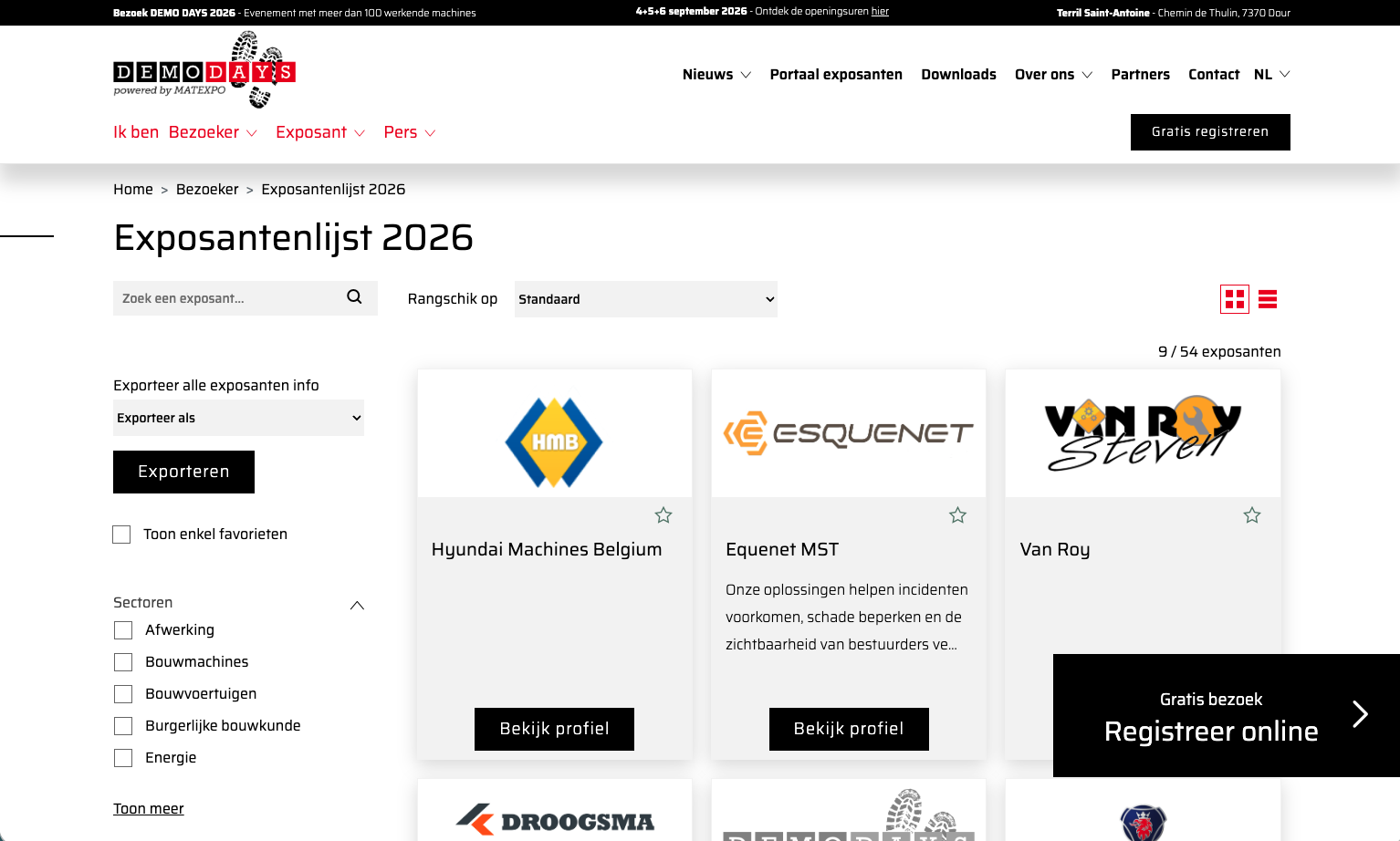Click the Gratis registreren button

pyautogui.click(x=1210, y=132)
